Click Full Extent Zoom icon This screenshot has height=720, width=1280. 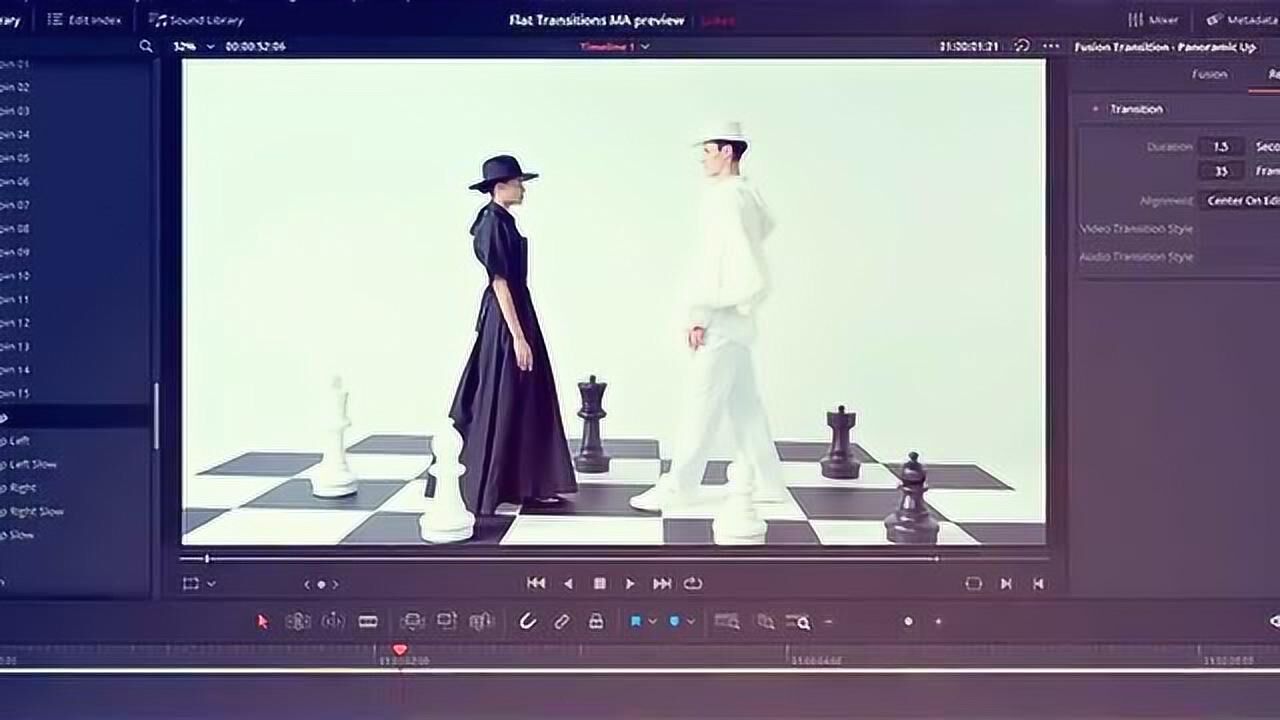(x=727, y=621)
